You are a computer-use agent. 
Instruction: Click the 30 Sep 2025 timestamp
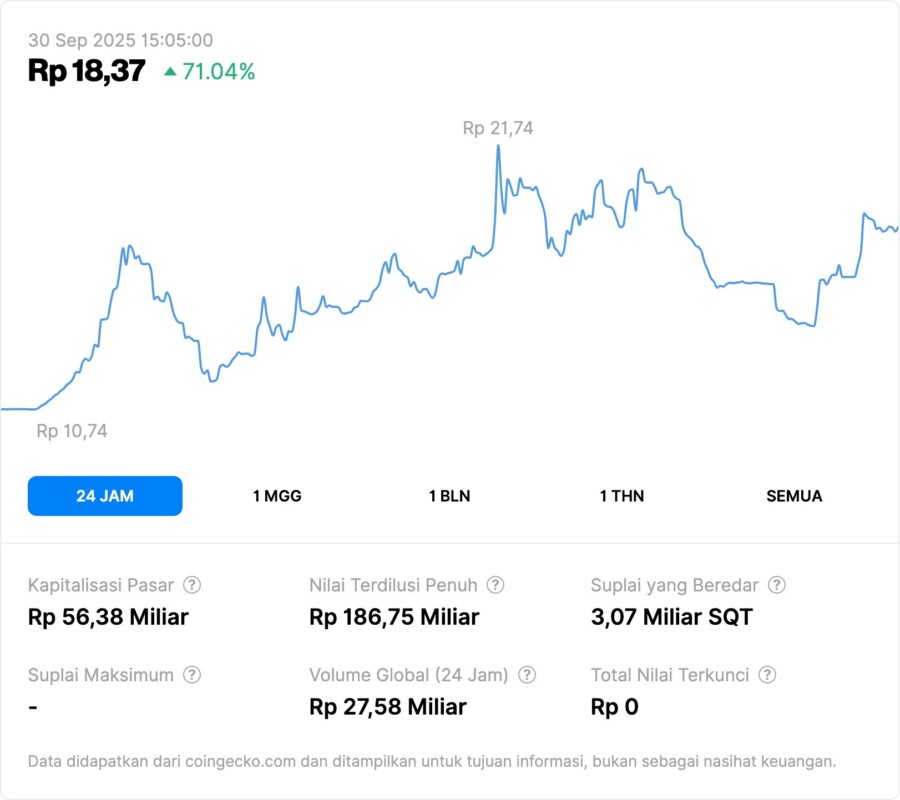[120, 40]
